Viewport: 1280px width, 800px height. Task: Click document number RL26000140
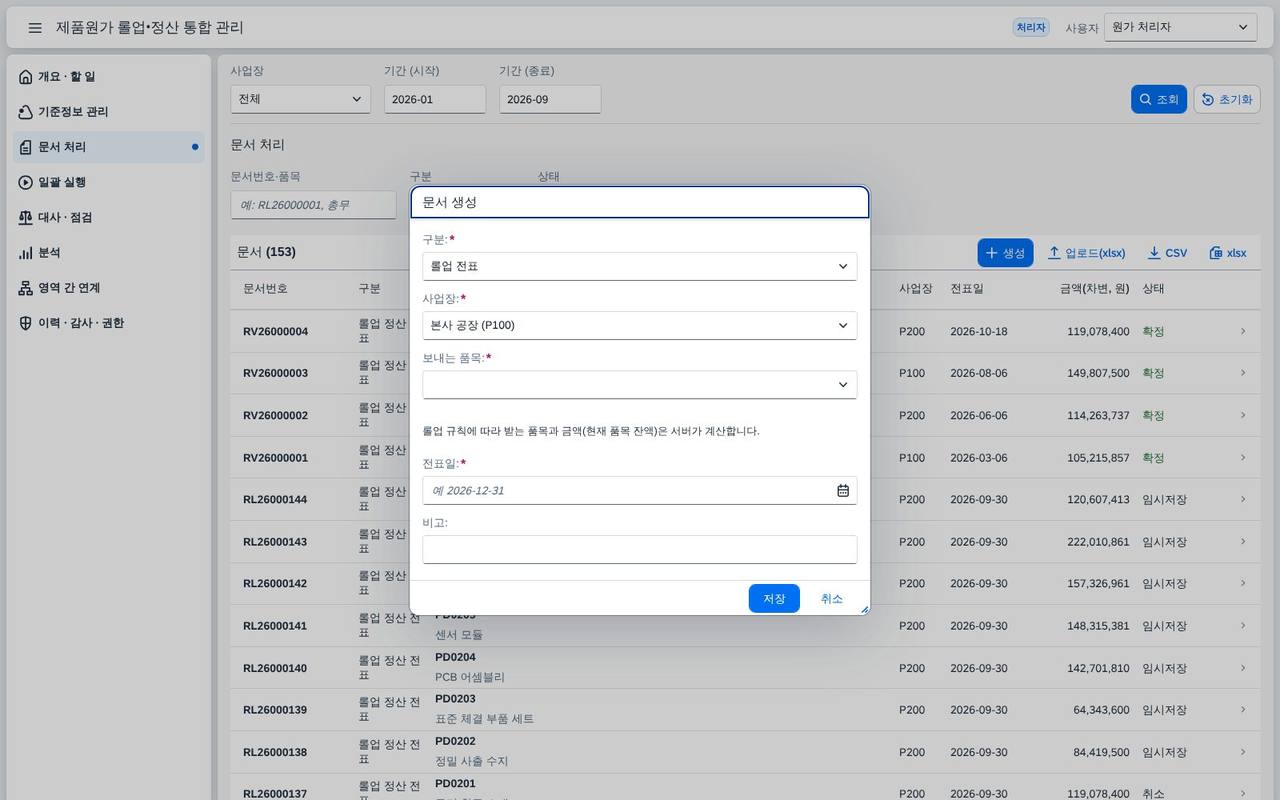275,668
